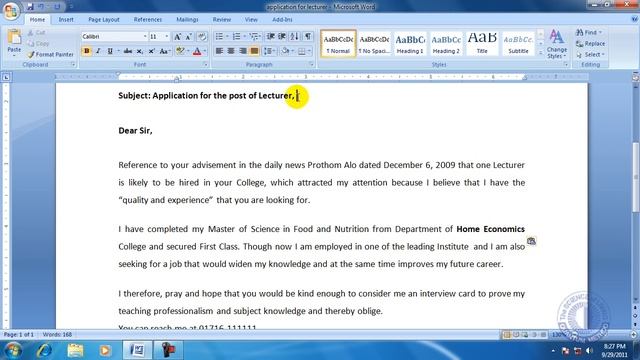Open the References tab
Viewport: 640px width, 360px height.
coord(148,20)
